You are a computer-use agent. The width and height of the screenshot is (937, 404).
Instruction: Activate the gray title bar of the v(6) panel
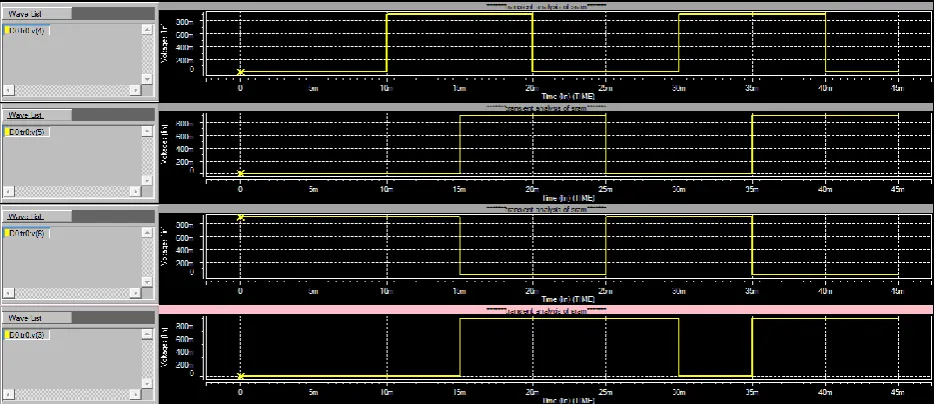tap(546, 209)
